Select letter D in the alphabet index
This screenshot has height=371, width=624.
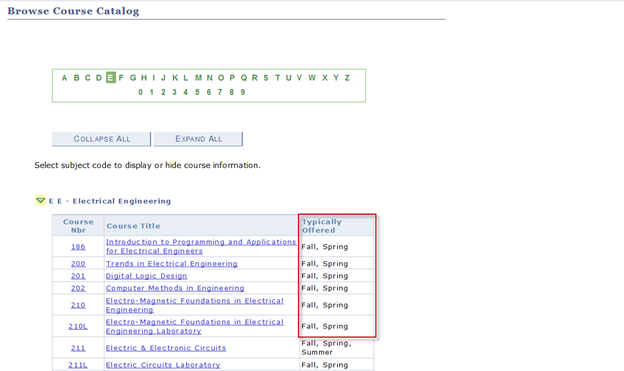click(x=99, y=78)
